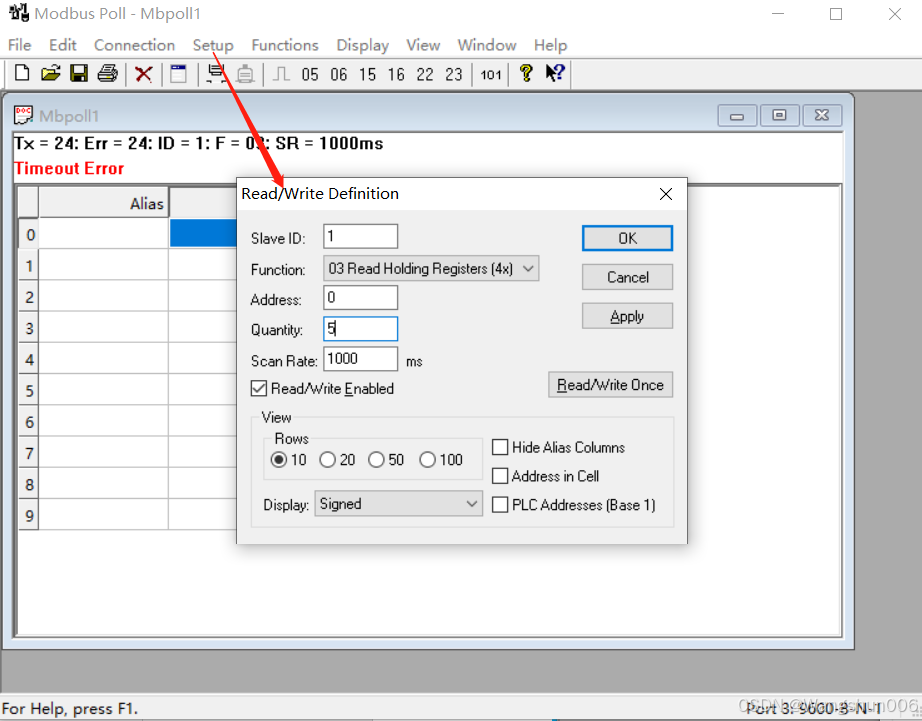Click the red X delete toolbar icon

point(143,74)
